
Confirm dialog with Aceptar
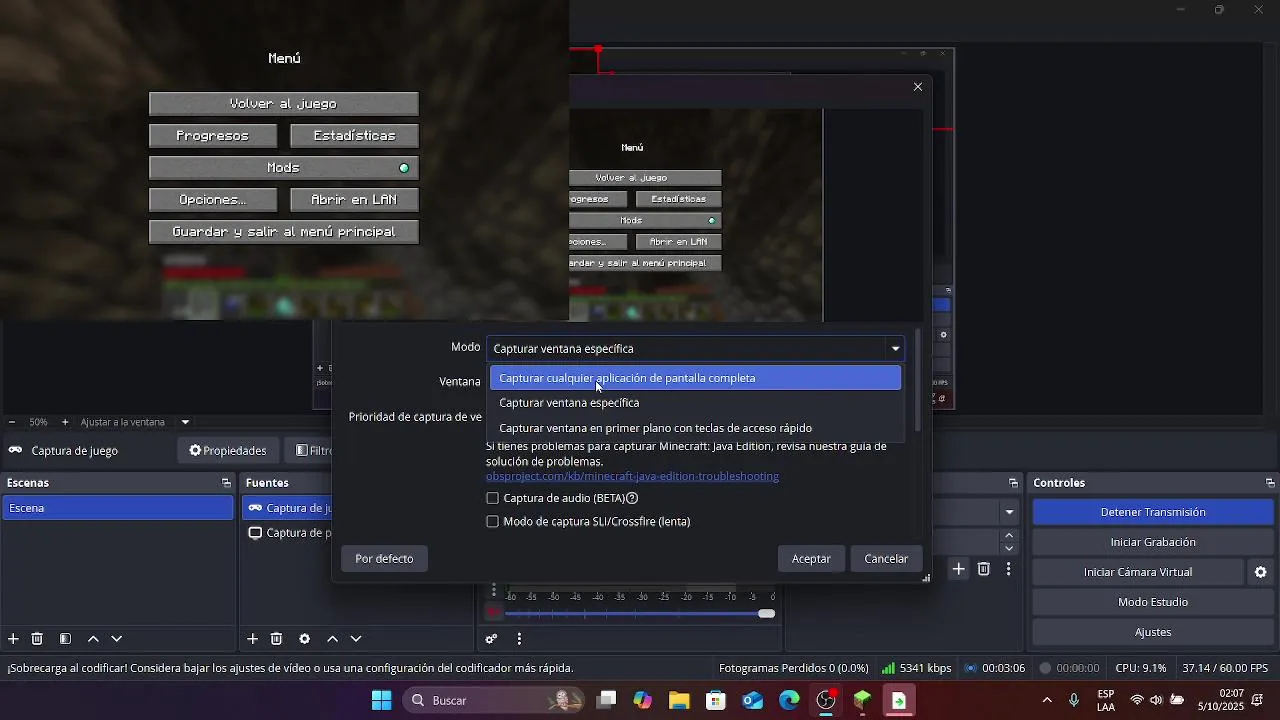coord(811,559)
